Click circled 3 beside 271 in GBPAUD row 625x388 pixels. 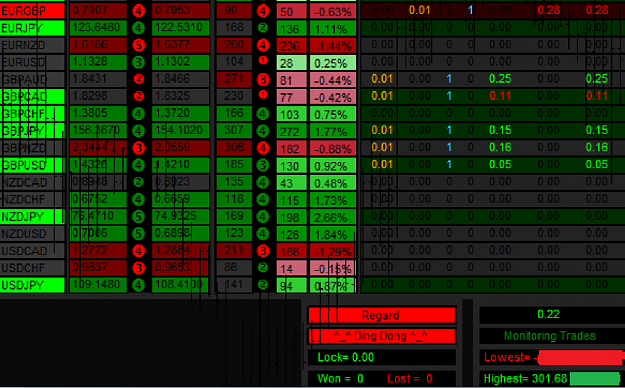click(263, 79)
